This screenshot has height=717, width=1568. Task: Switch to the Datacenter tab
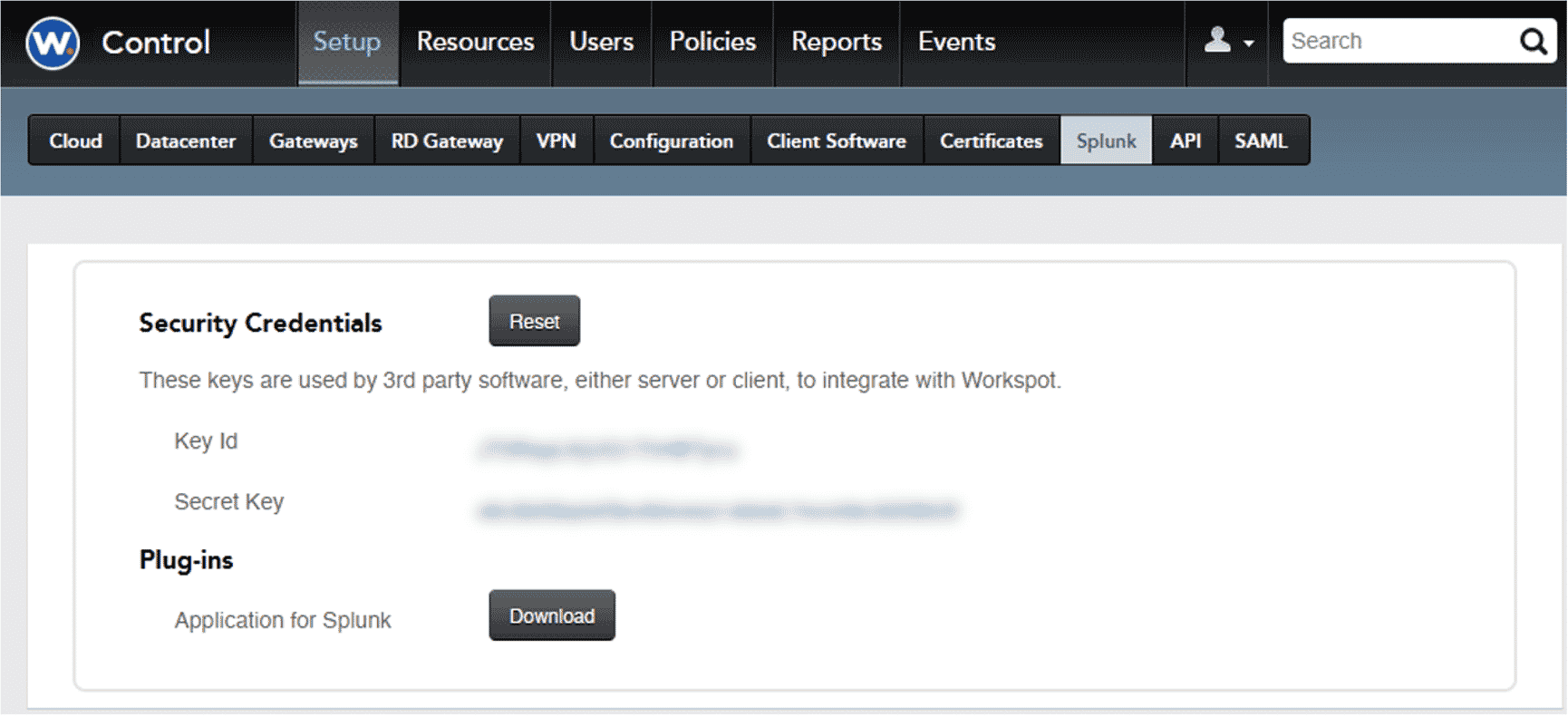[x=186, y=140]
